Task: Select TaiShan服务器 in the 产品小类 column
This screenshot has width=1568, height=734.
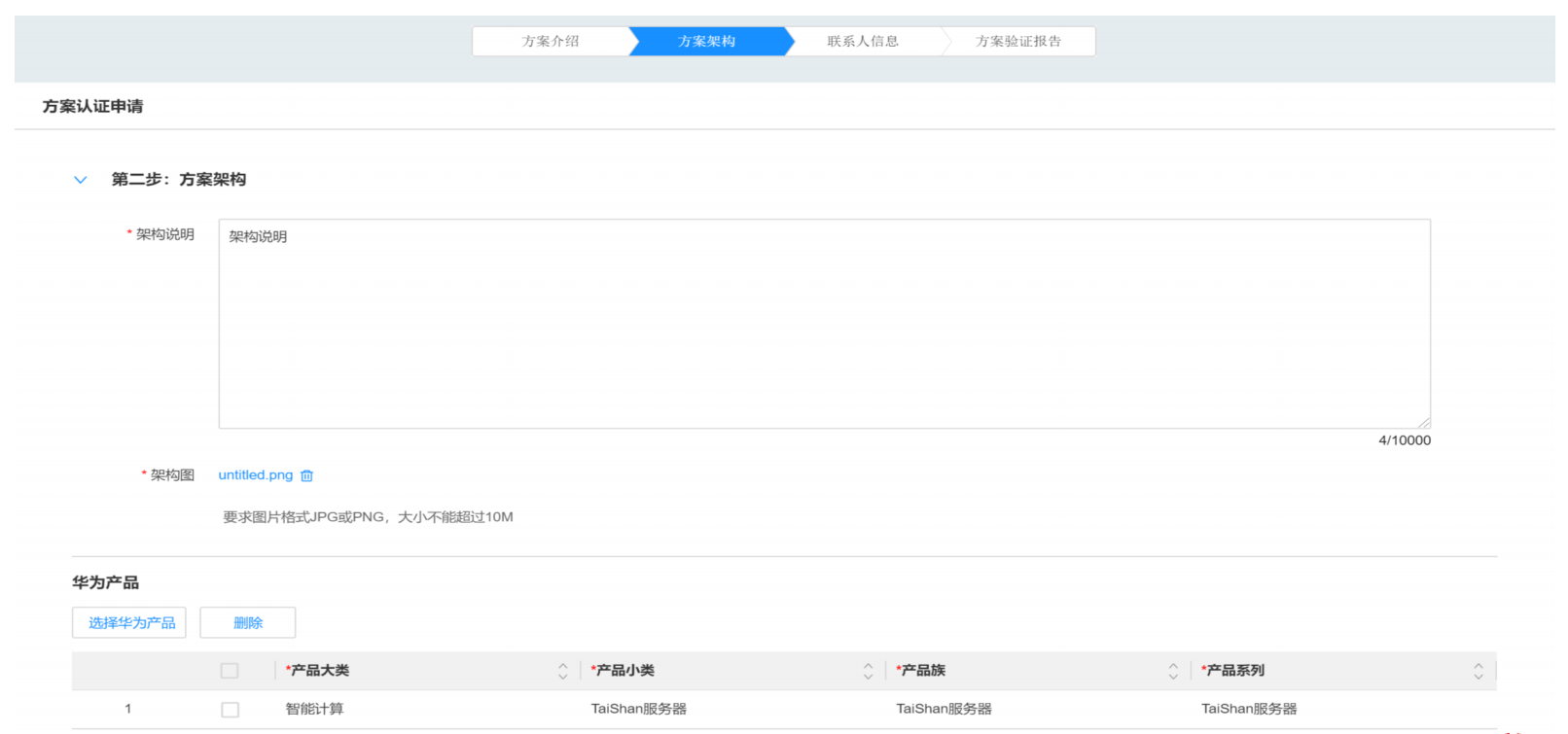Action: point(639,709)
